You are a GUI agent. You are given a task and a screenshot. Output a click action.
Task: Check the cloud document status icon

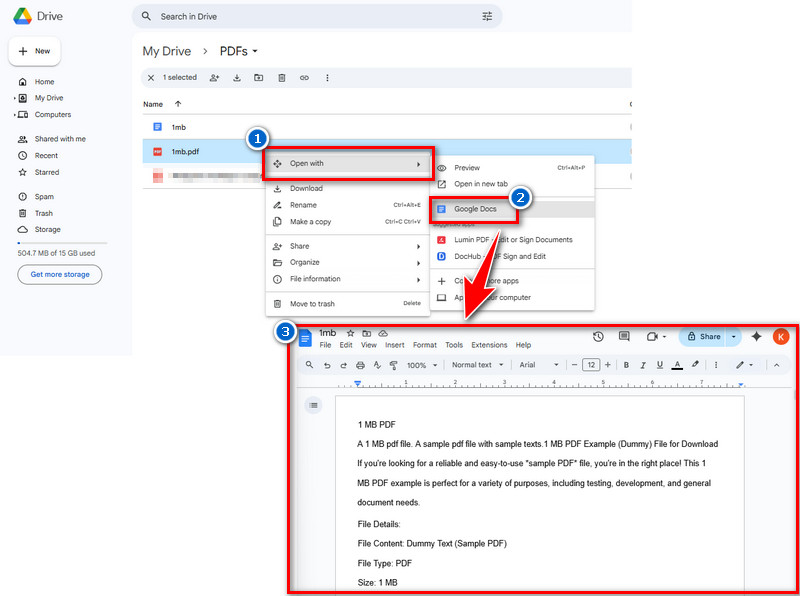pos(383,333)
